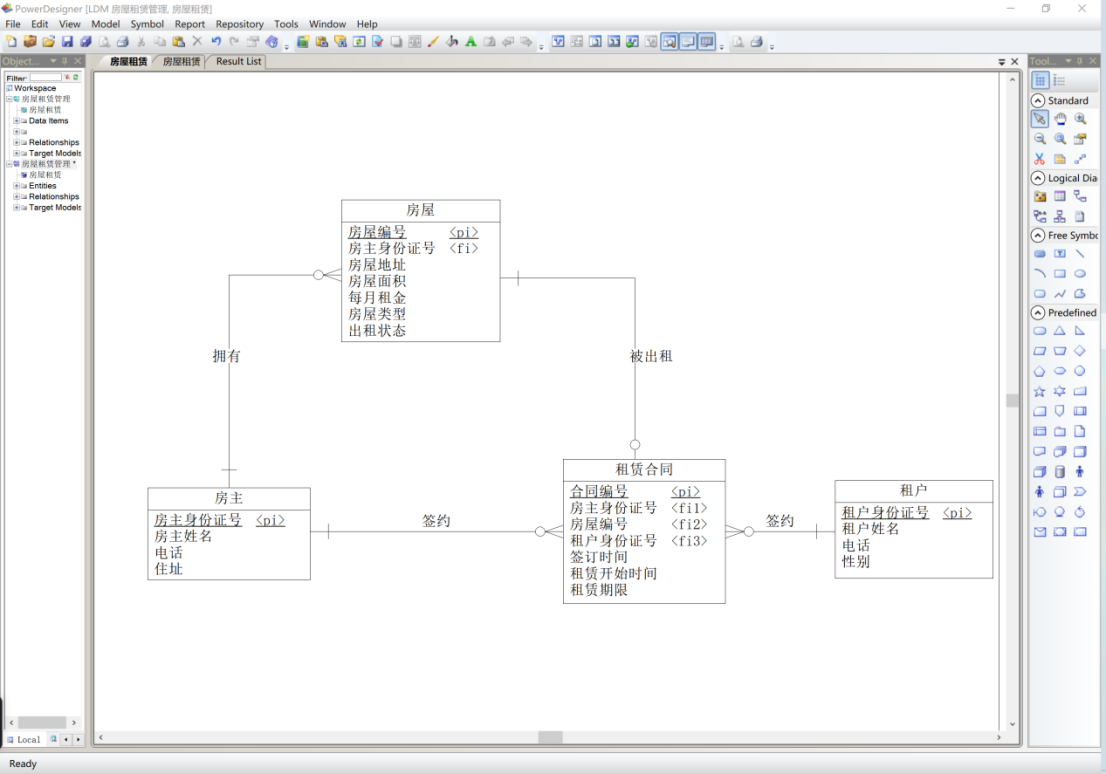Click the line style pencil icon in toolbar
This screenshot has height=774, width=1106.
click(433, 42)
